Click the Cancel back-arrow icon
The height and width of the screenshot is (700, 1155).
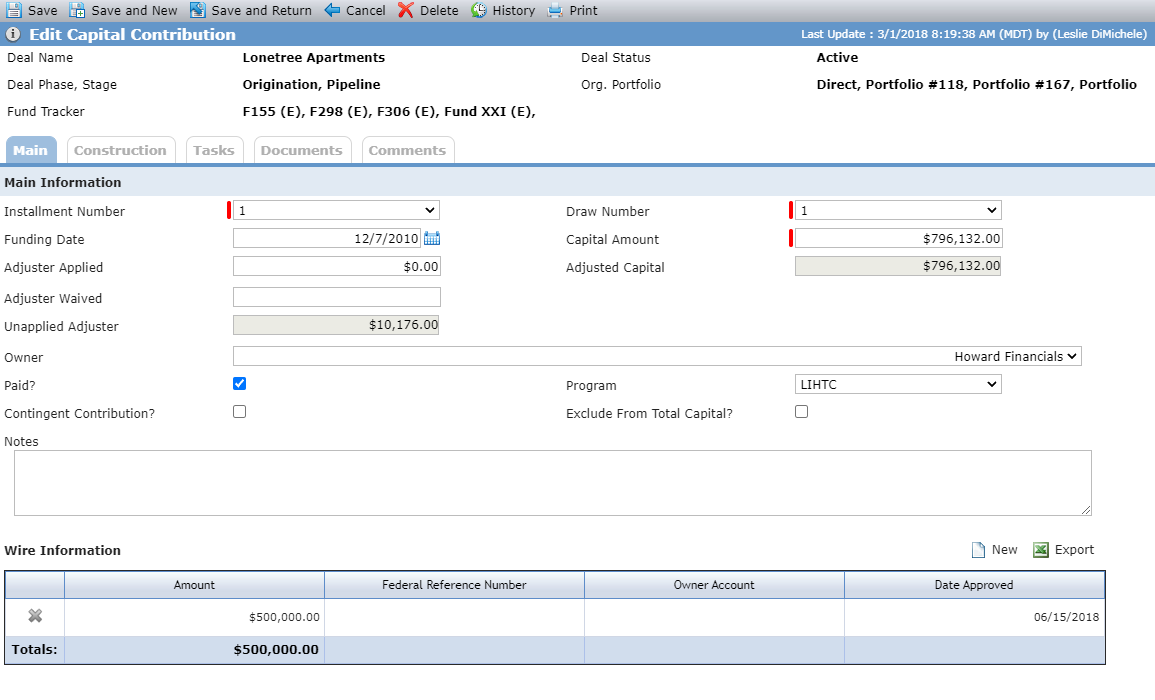pyautogui.click(x=332, y=10)
